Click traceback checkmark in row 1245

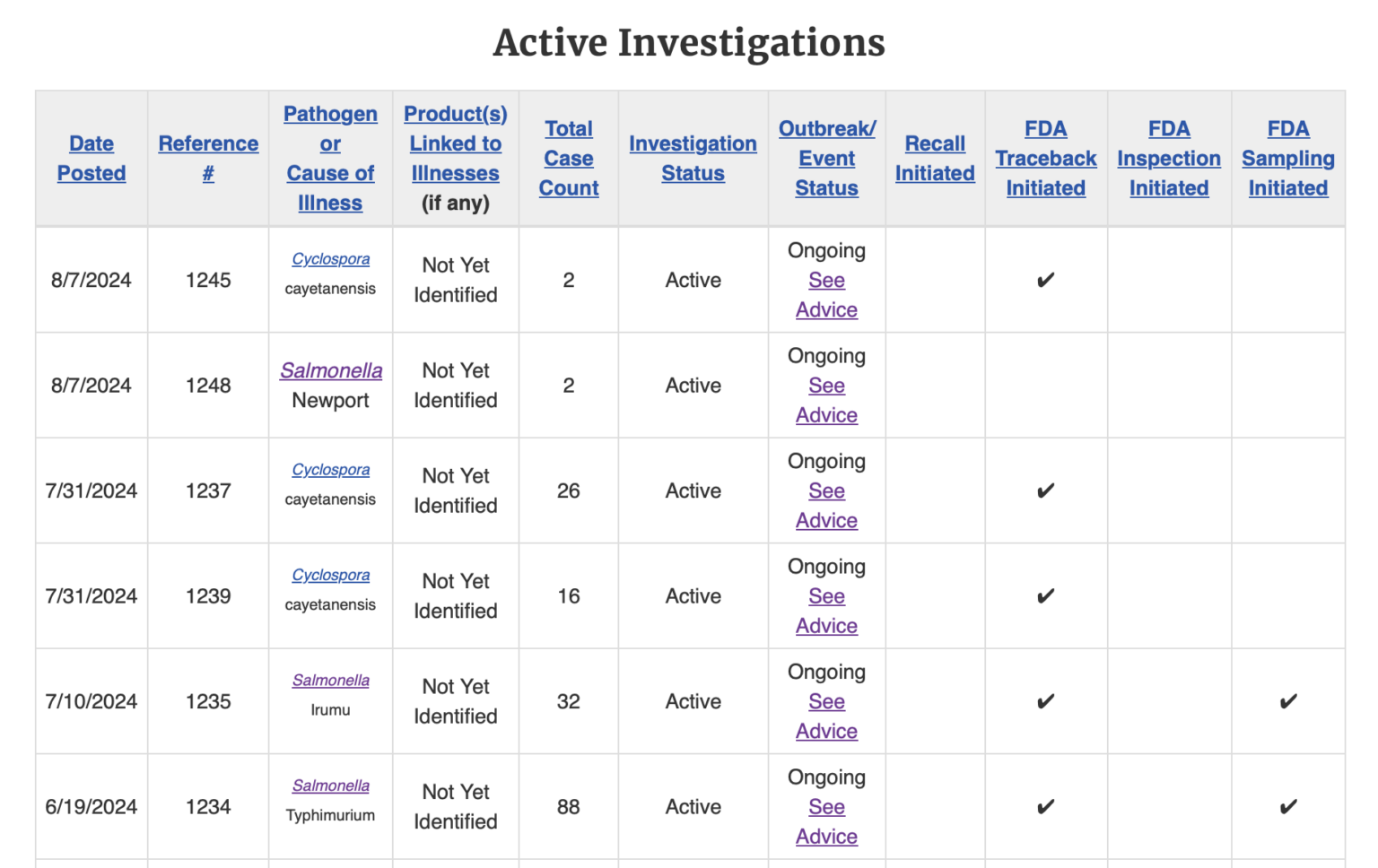(x=1046, y=281)
